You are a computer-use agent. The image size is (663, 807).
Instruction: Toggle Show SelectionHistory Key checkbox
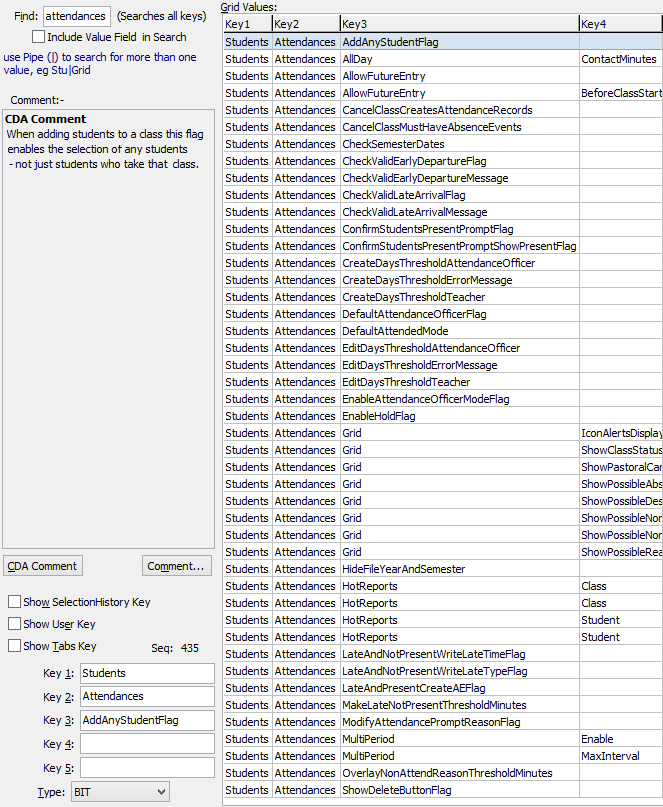click(x=15, y=602)
